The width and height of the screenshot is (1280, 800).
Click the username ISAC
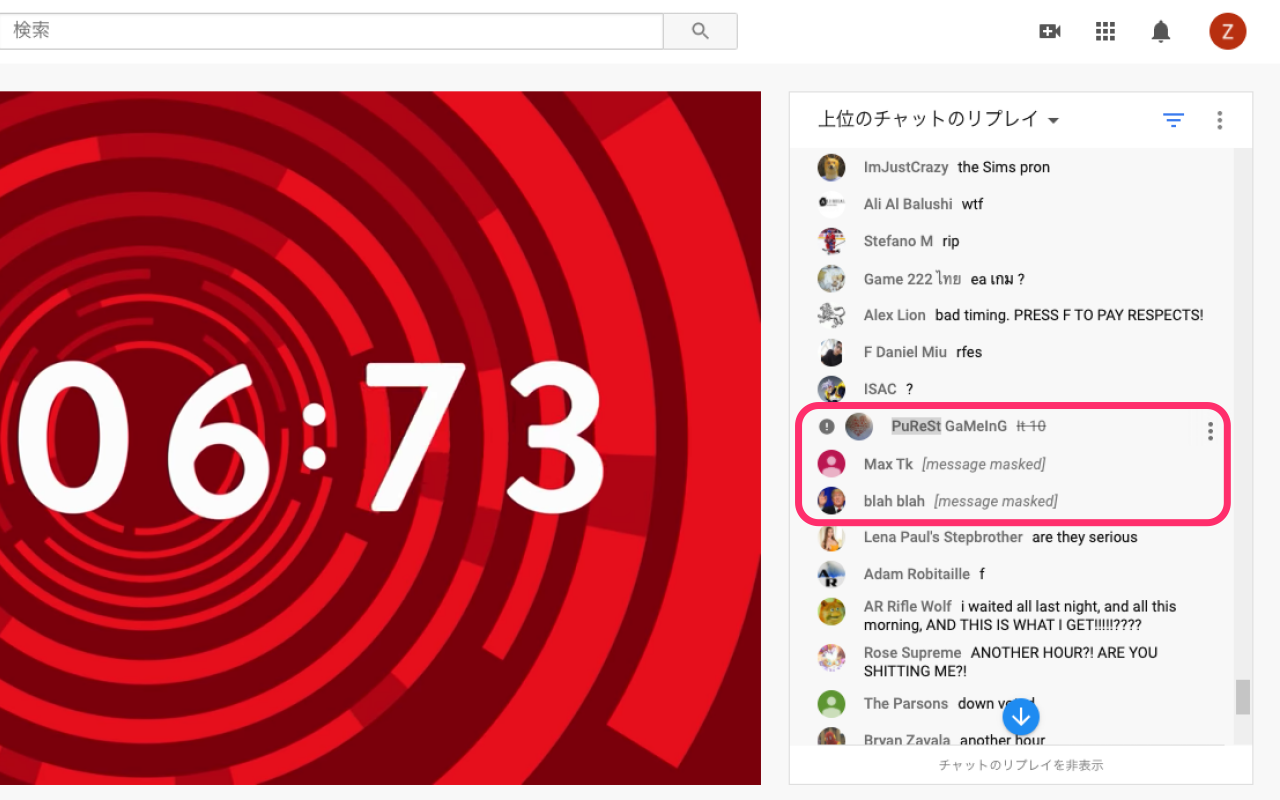880,389
